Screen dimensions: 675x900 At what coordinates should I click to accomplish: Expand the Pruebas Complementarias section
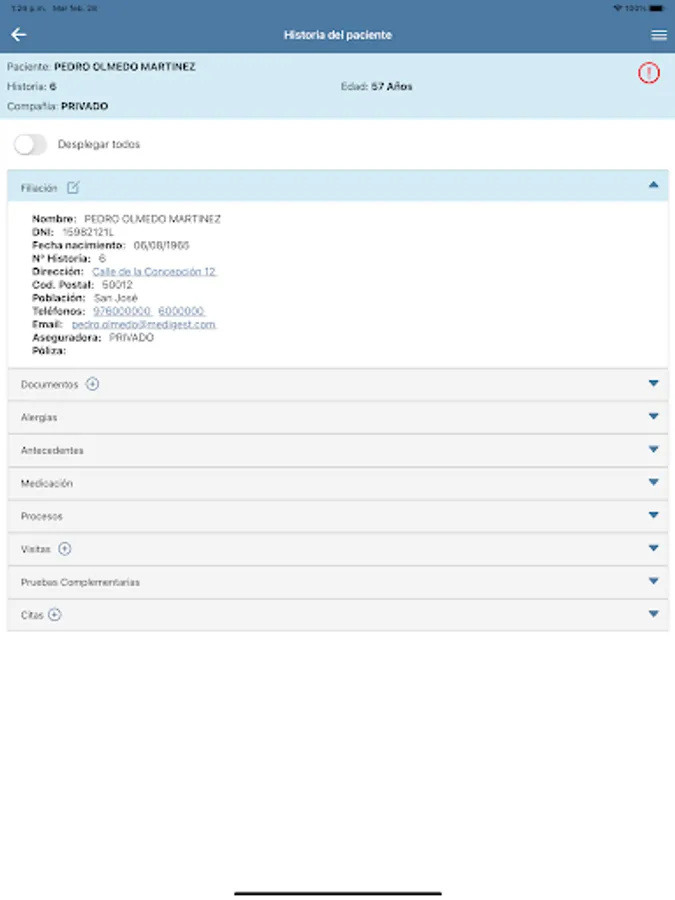coord(653,581)
